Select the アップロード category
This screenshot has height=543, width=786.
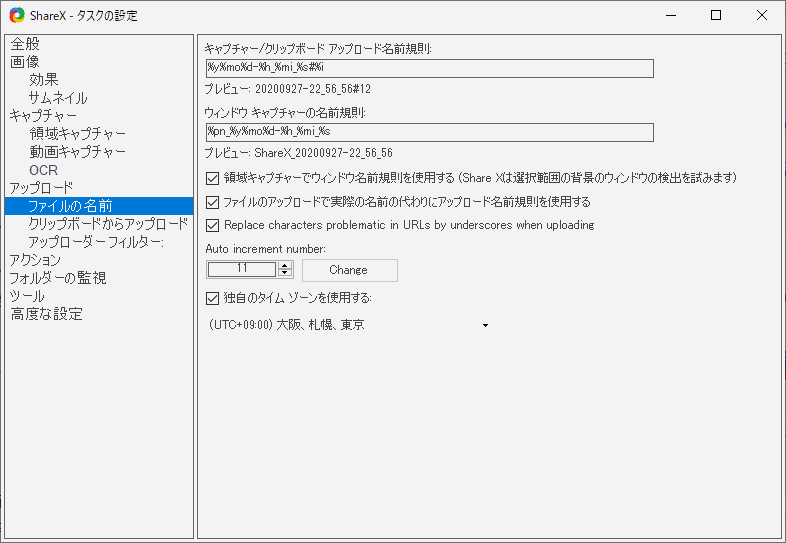pyautogui.click(x=42, y=188)
